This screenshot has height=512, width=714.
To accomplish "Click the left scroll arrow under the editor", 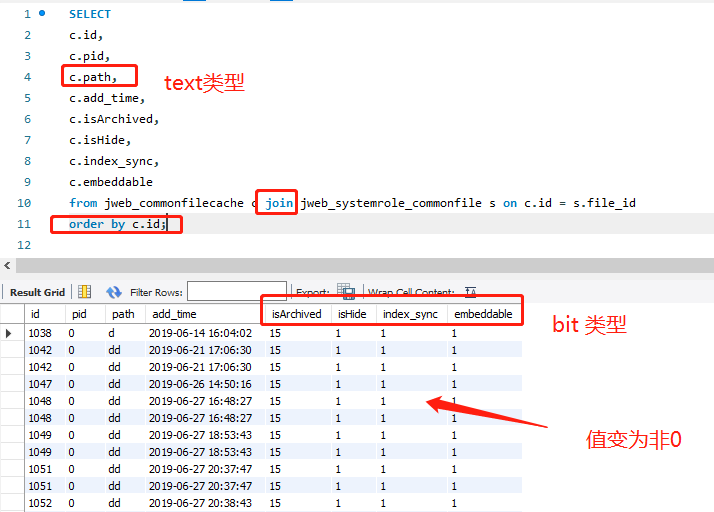I will click(x=8, y=265).
